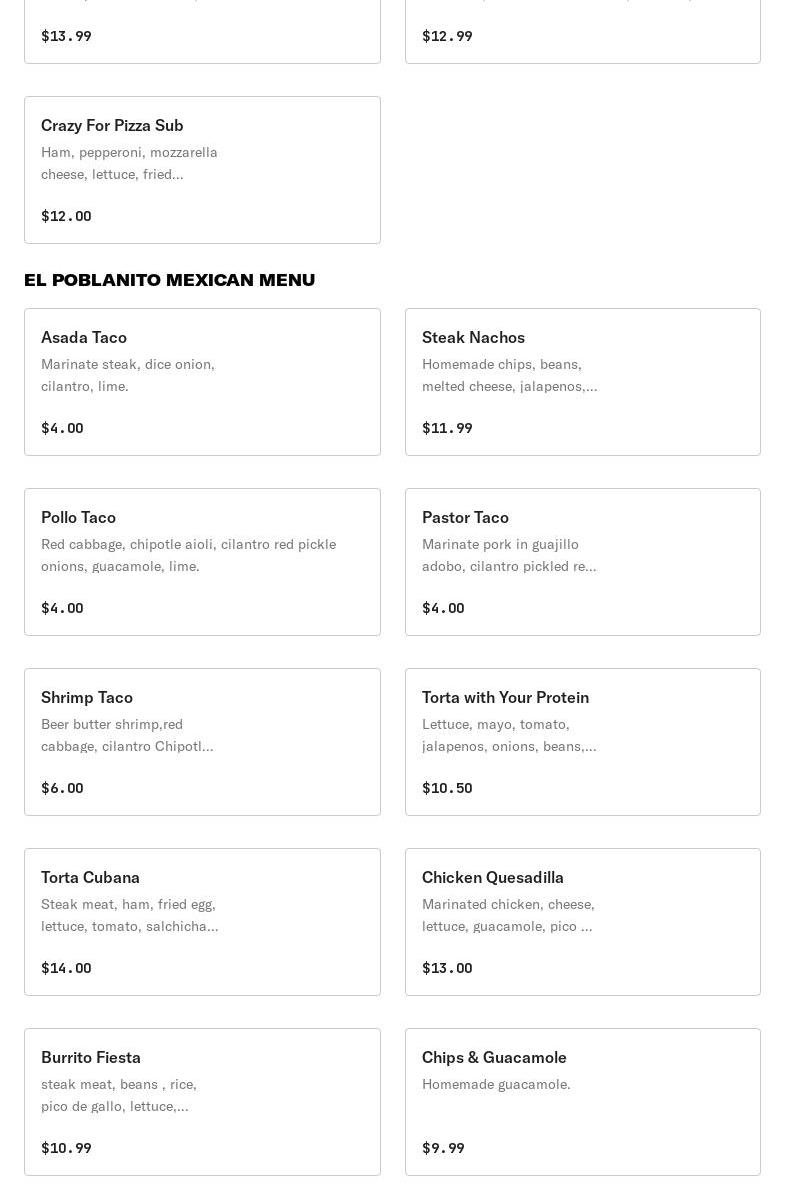Select the Torta Cubana card
Screen dimensions: 785x1195
[202, 921]
